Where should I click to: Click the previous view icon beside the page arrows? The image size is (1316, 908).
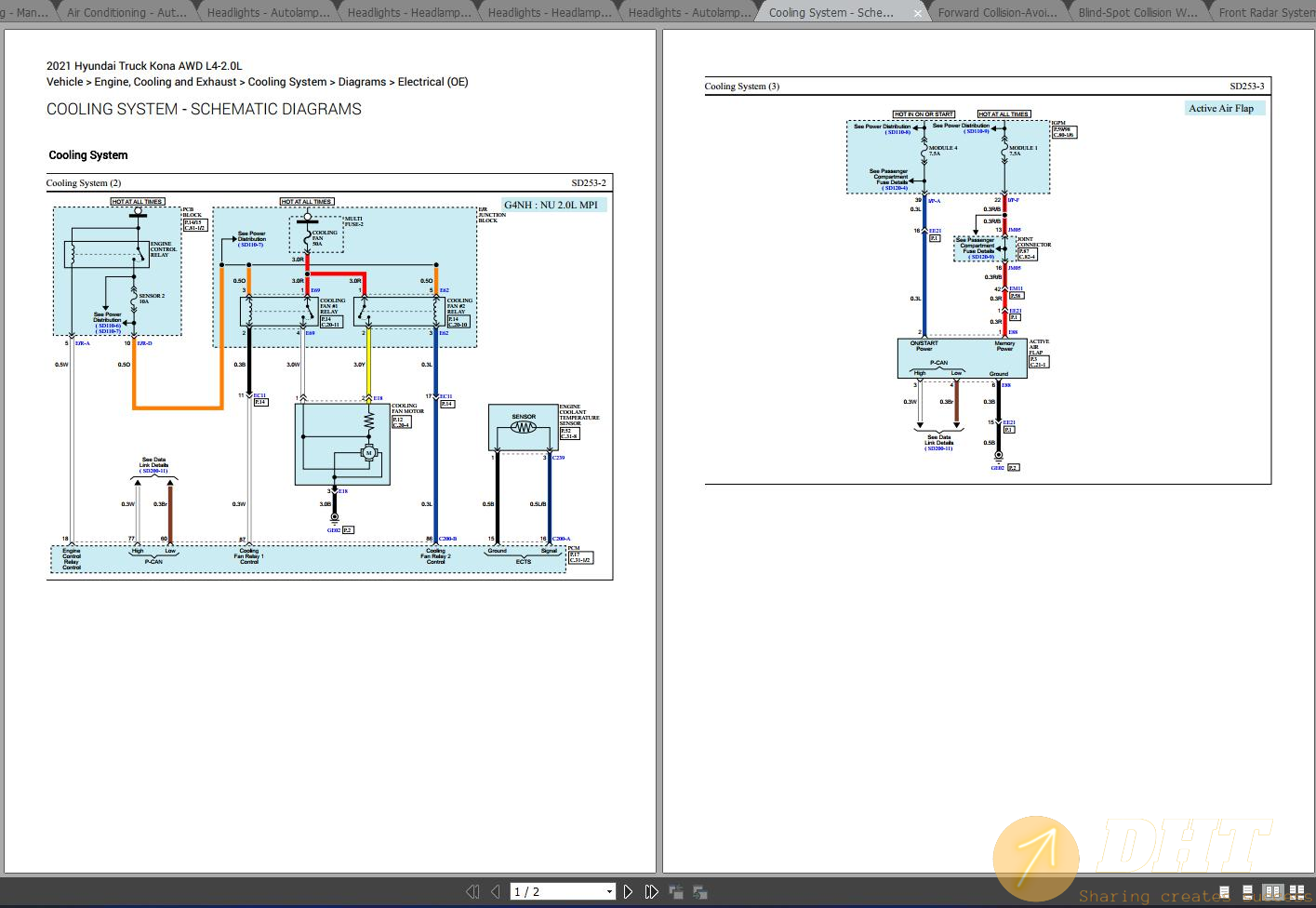[x=676, y=891]
